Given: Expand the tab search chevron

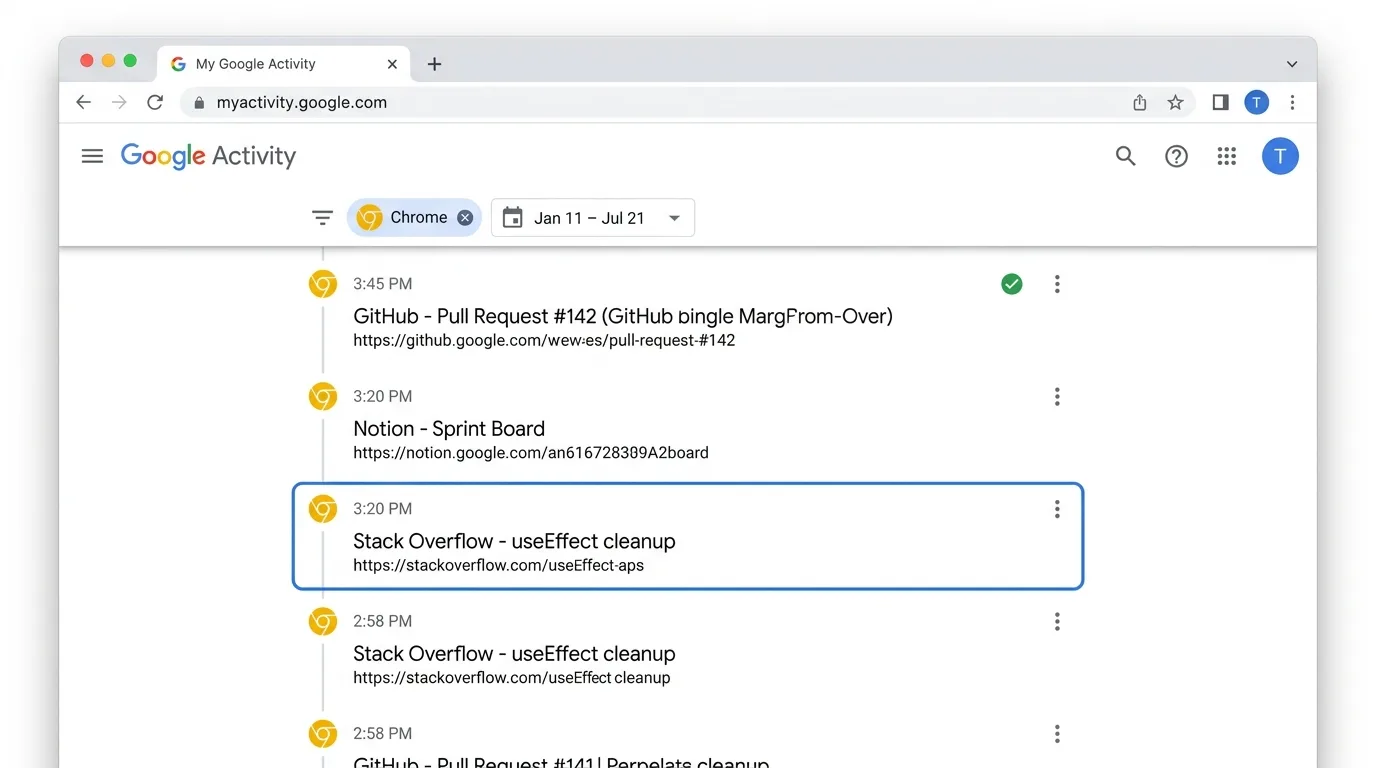Looking at the screenshot, I should click(x=1292, y=64).
